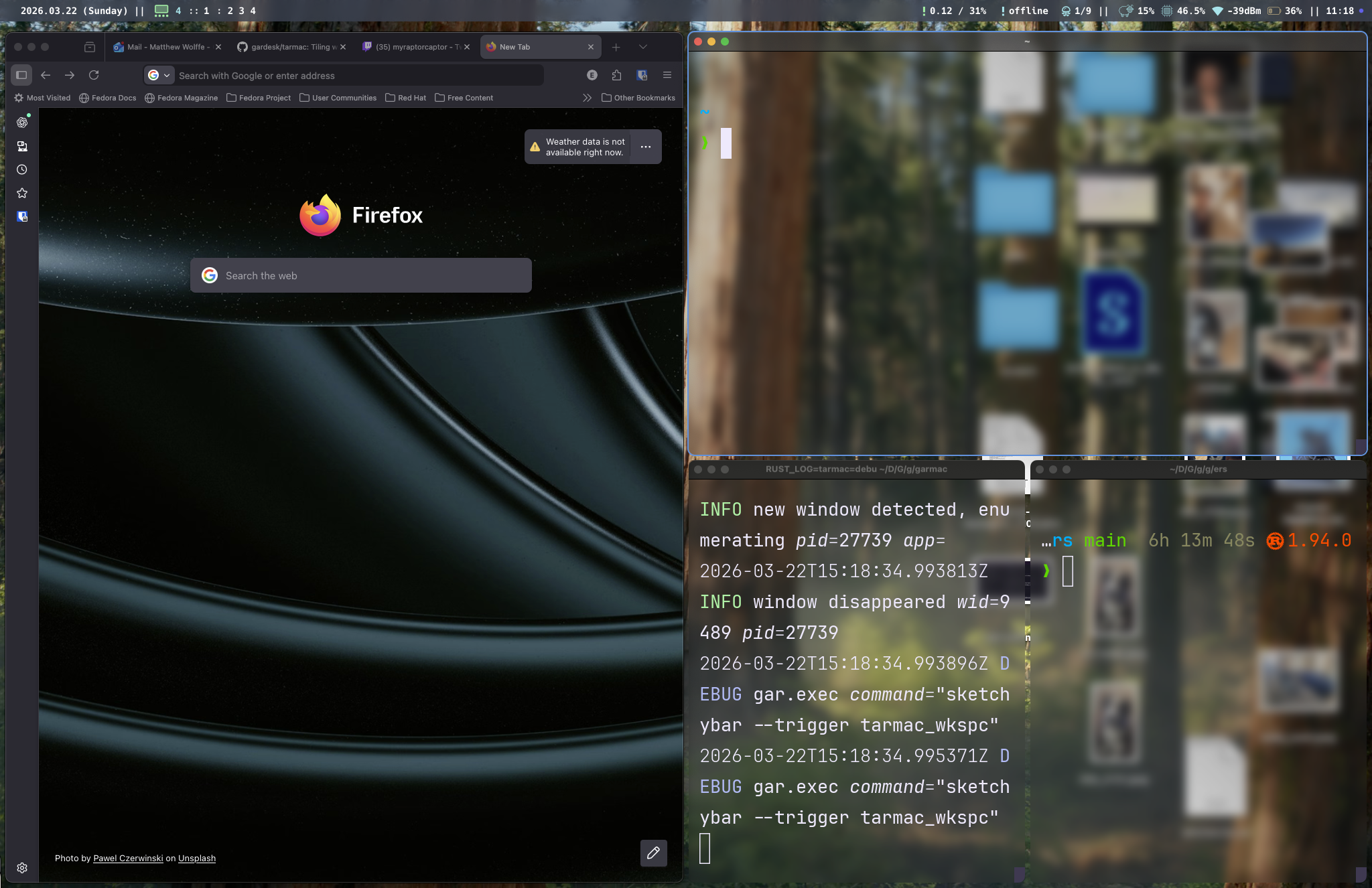Switch to the gardesk/tarmac GitHub tab
The width and height of the screenshot is (1372, 888).
(291, 47)
